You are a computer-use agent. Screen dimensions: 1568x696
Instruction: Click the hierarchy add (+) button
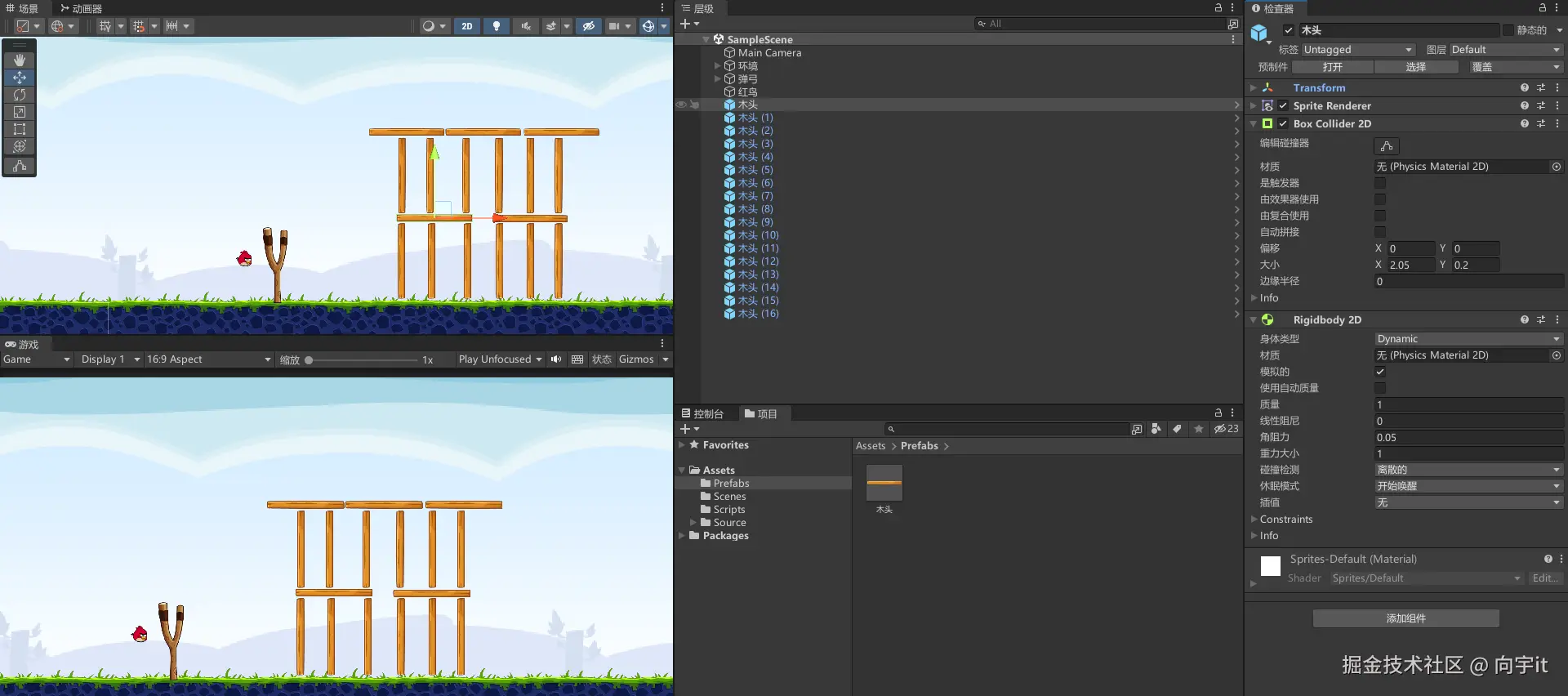(690, 24)
